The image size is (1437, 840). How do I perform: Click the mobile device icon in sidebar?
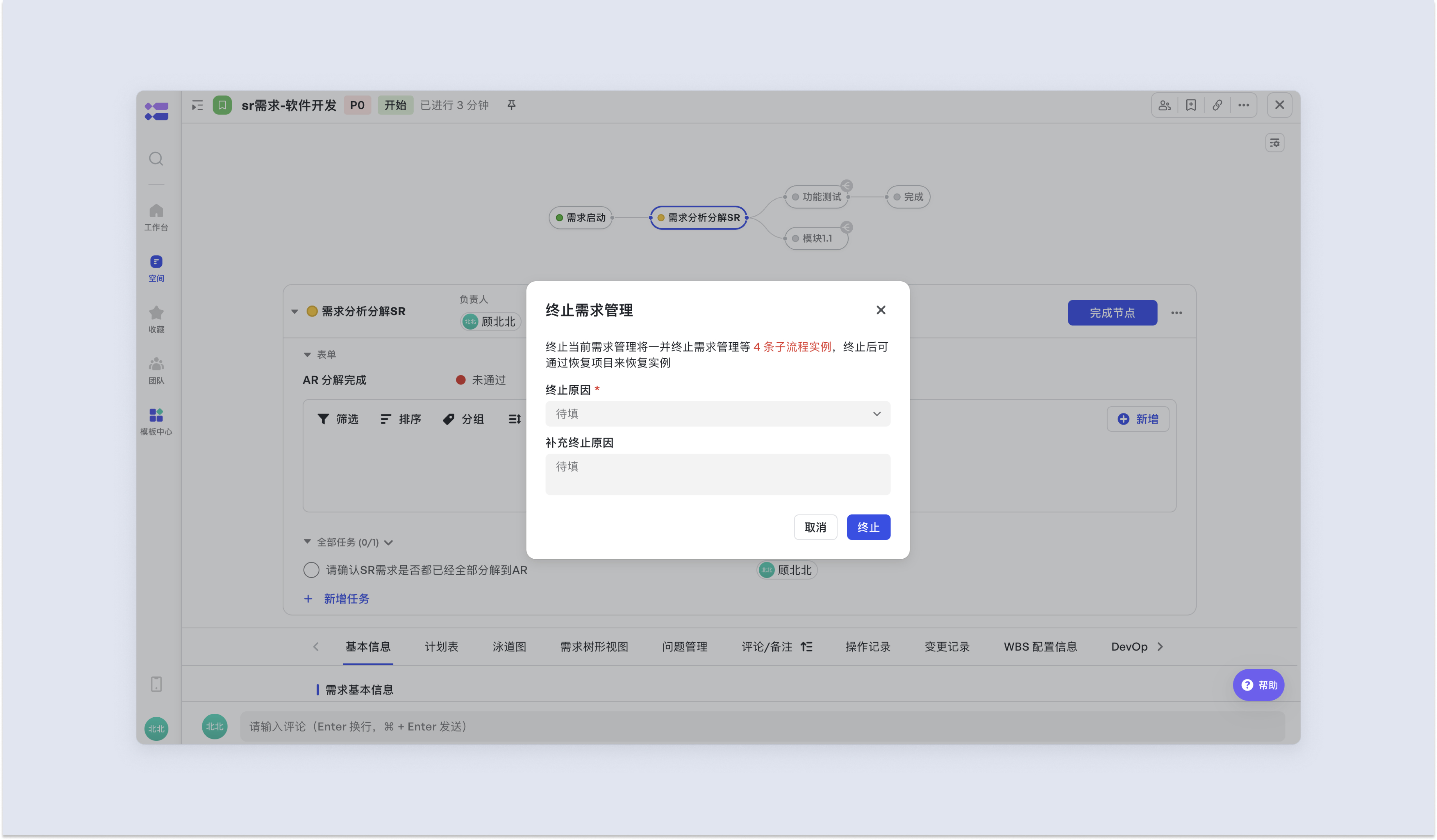point(156,684)
